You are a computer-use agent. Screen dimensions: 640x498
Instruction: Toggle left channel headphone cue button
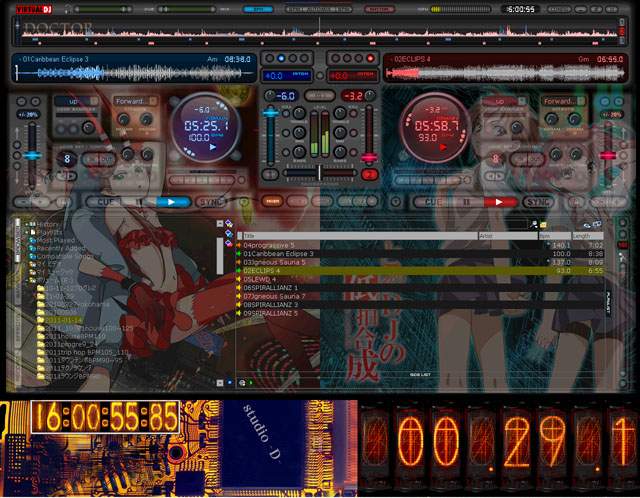[270, 175]
